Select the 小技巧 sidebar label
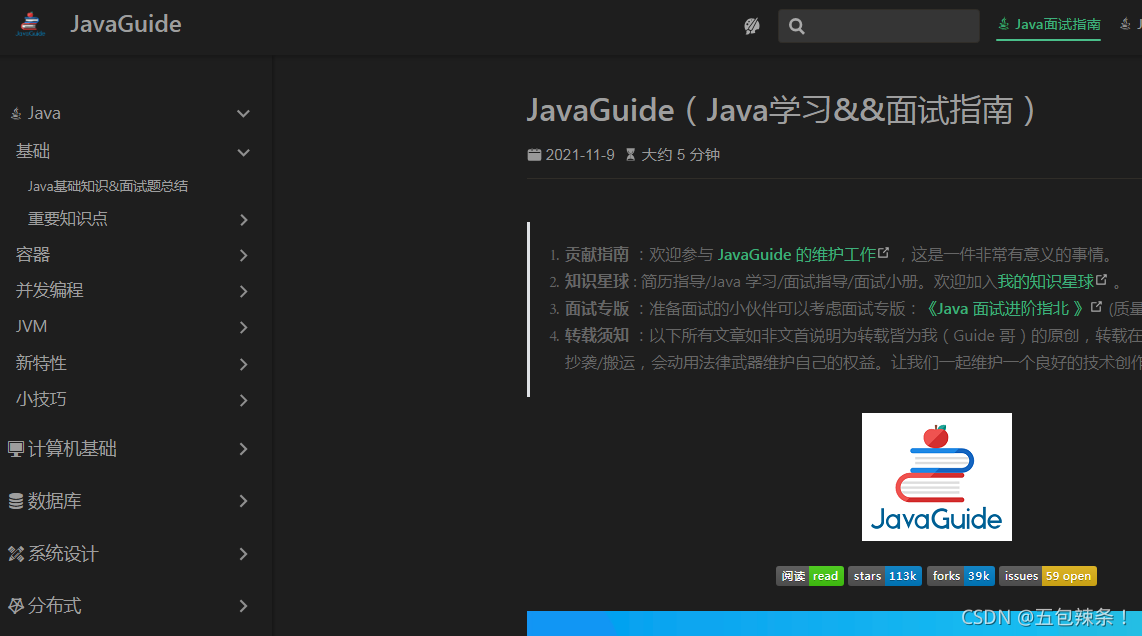Viewport: 1142px width, 636px height. pos(41,399)
